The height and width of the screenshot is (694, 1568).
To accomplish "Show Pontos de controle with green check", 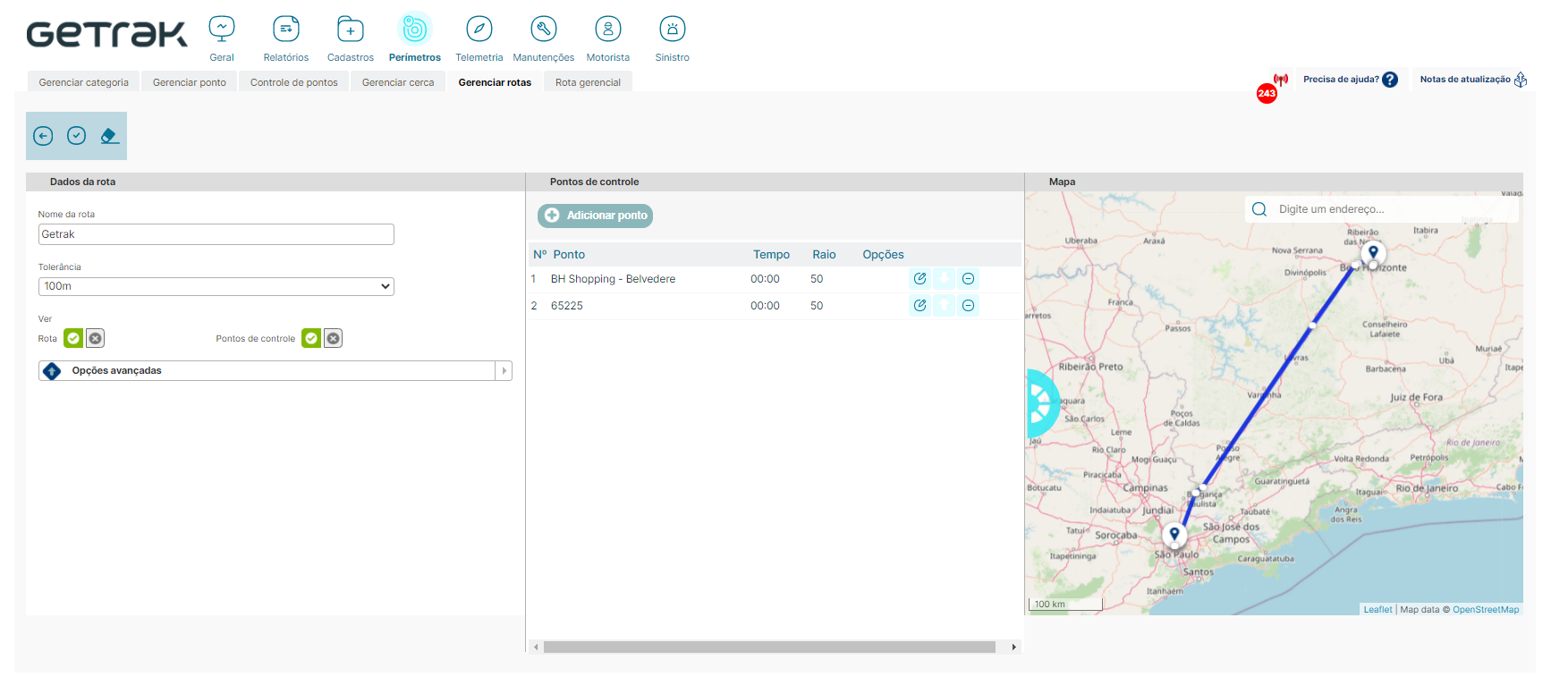I will pyautogui.click(x=311, y=338).
